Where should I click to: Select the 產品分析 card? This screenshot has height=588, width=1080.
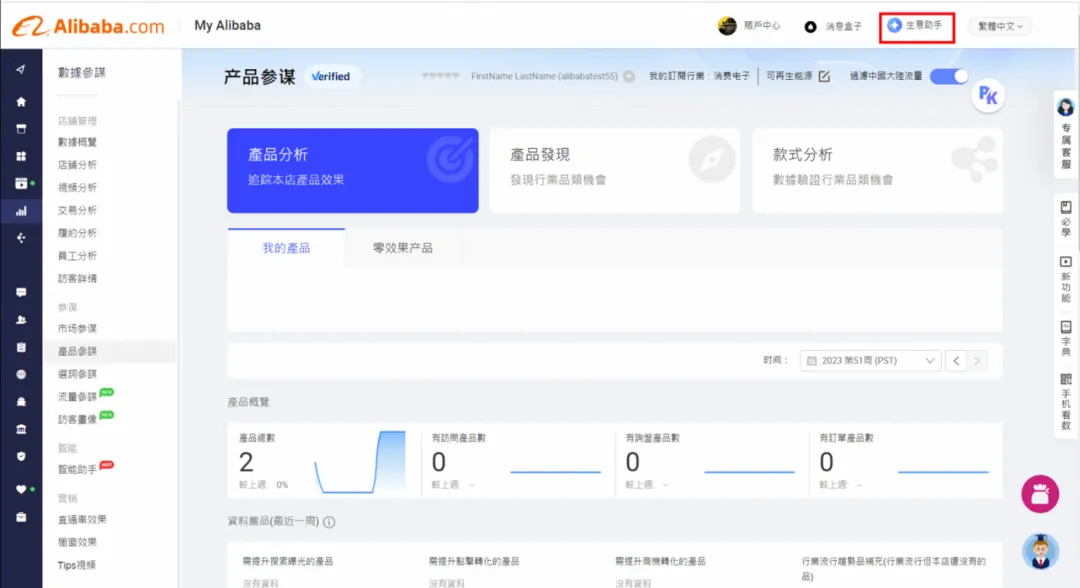coord(353,170)
